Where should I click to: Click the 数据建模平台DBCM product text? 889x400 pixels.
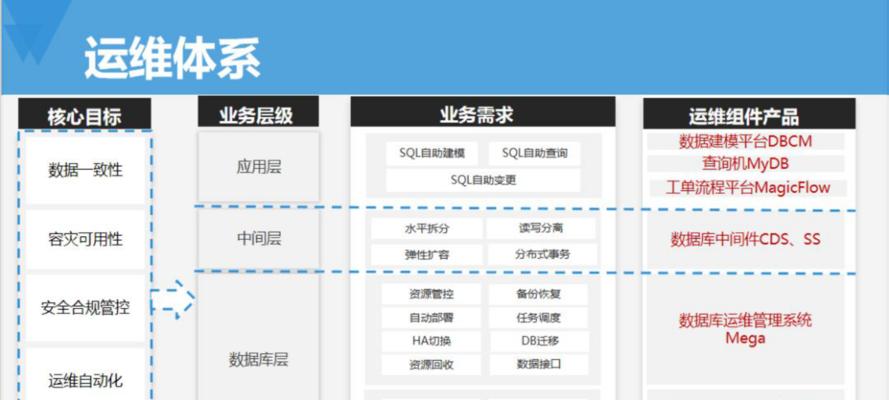coord(746,141)
